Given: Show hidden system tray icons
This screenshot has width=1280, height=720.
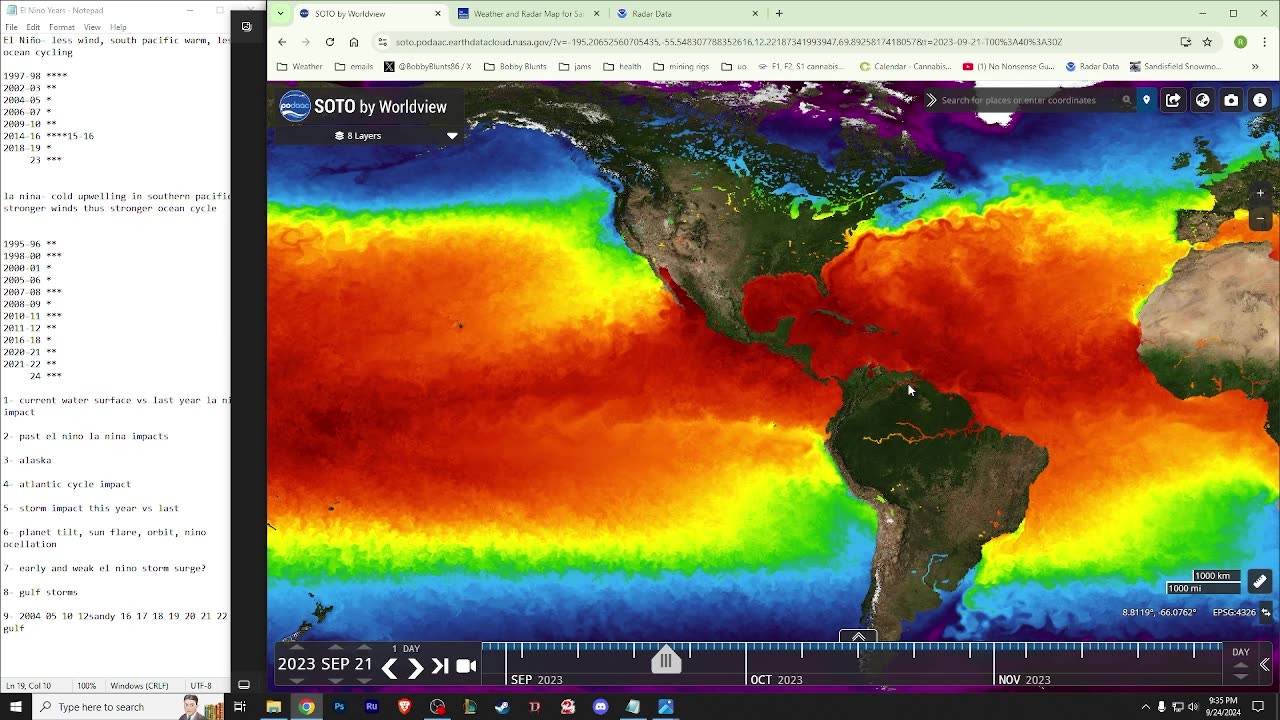Looking at the screenshot, I should pyautogui.click(x=1146, y=707).
